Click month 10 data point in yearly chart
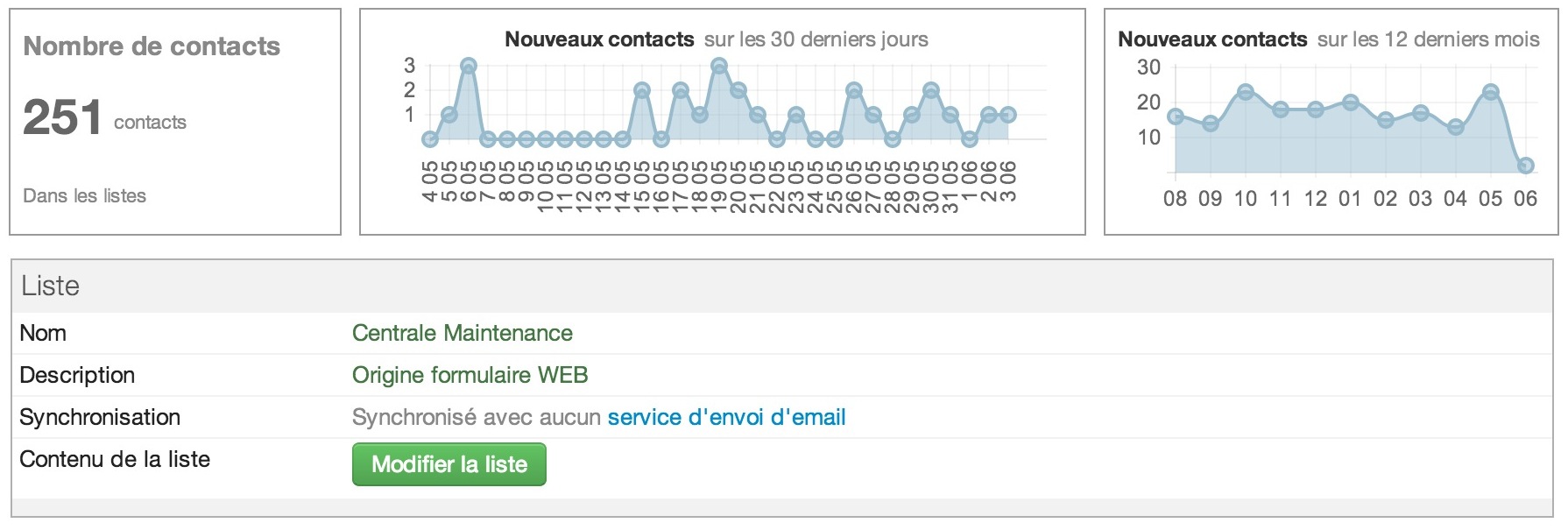The height and width of the screenshot is (530, 1568). tap(1246, 92)
